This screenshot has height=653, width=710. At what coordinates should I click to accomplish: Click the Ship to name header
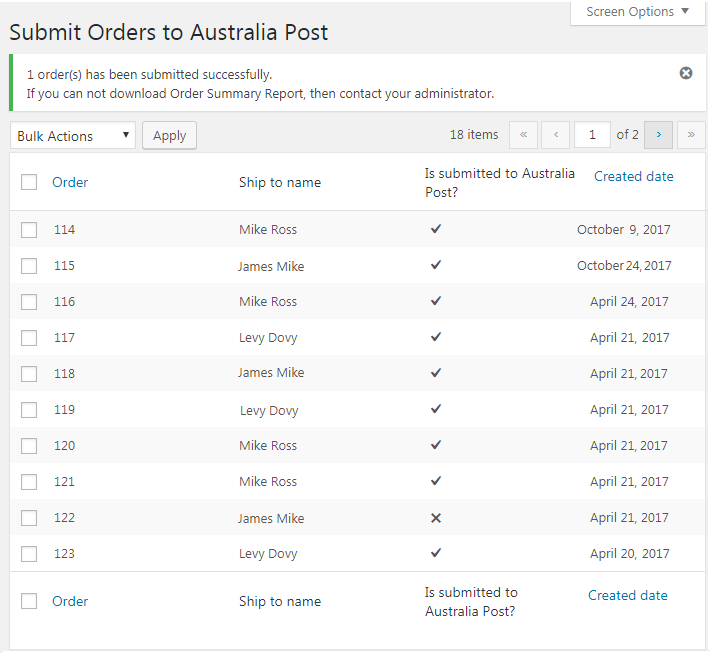click(x=280, y=182)
